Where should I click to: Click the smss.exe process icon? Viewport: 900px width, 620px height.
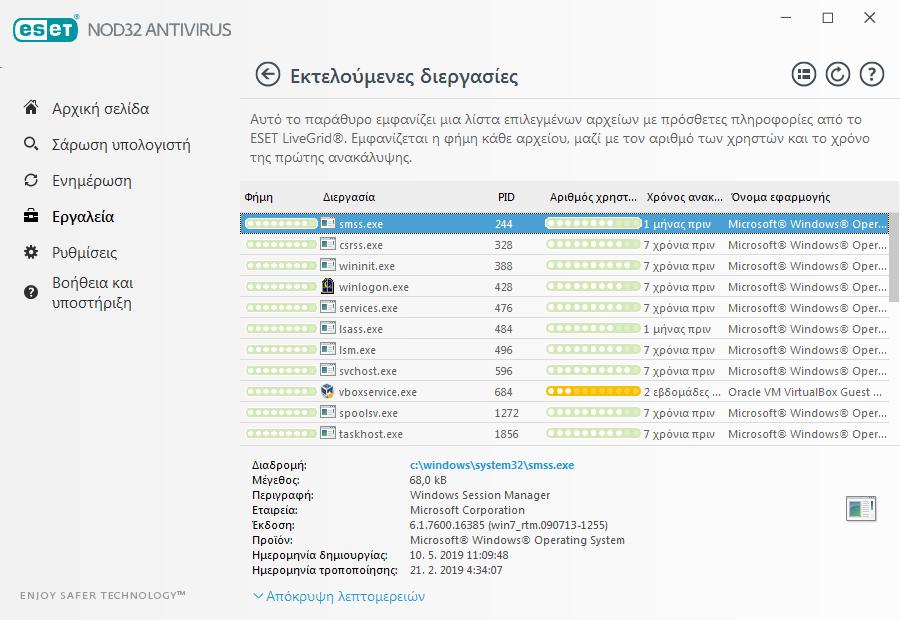328,223
